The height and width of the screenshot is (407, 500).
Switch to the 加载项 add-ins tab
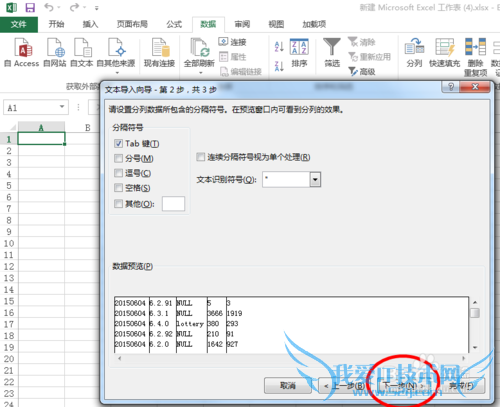(314, 24)
